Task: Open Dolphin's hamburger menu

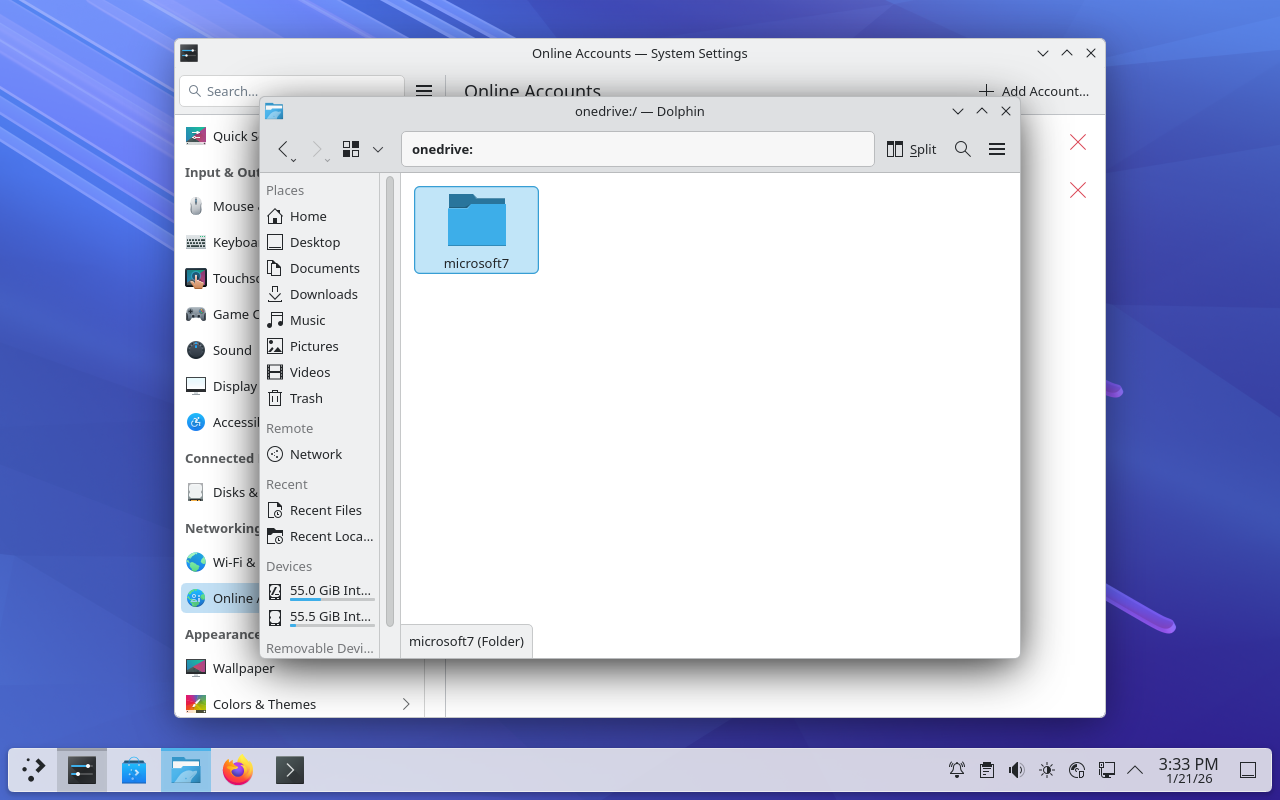Action: pyautogui.click(x=996, y=149)
